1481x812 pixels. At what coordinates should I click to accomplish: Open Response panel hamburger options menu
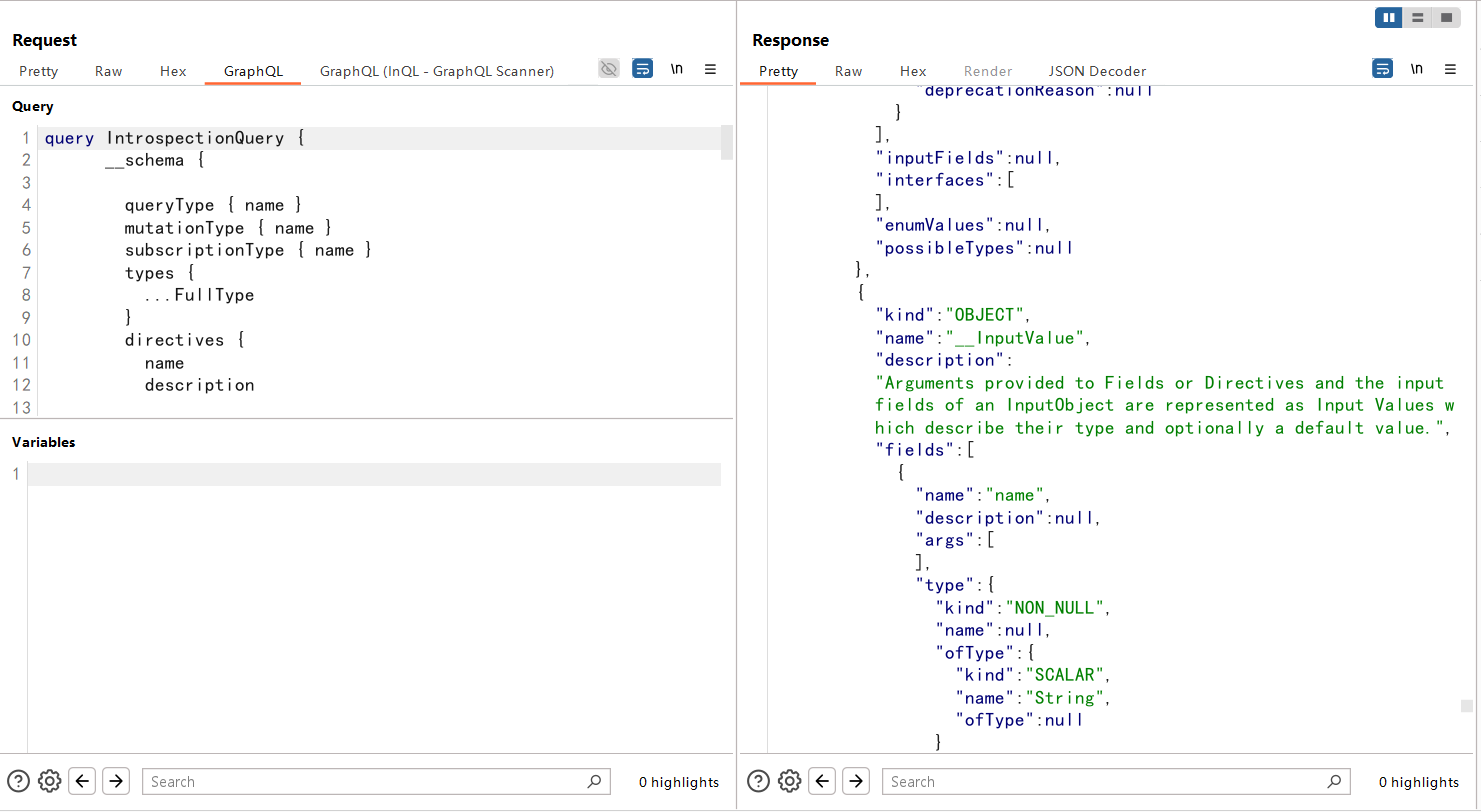point(1450,69)
